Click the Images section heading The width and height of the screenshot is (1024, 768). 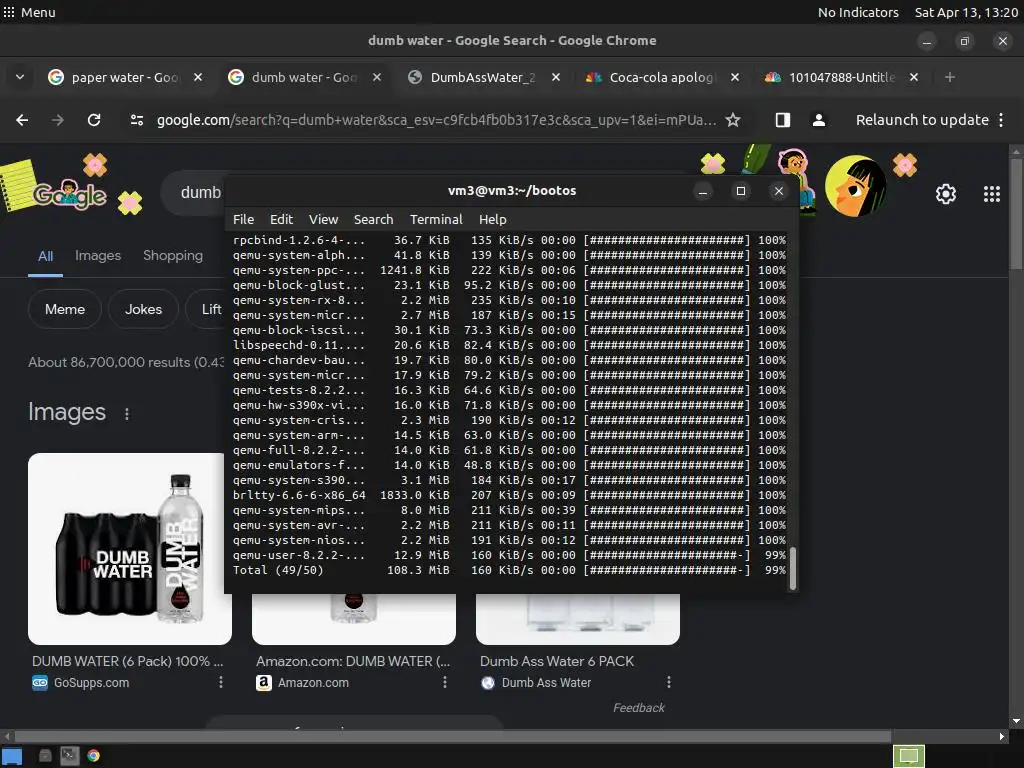click(x=67, y=412)
